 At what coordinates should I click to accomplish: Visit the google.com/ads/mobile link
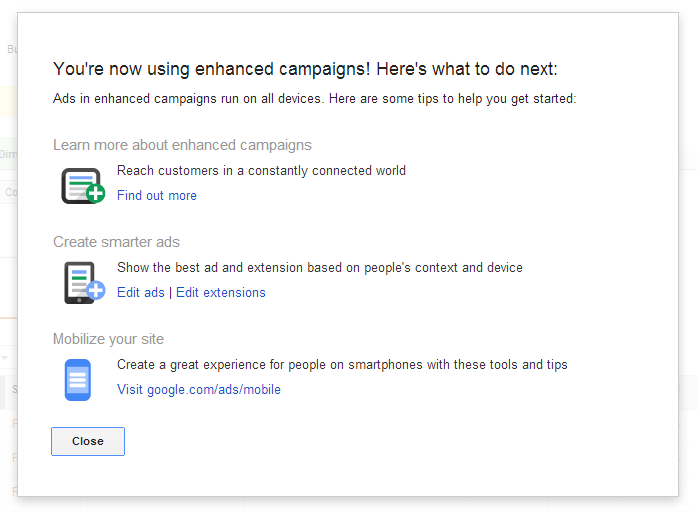coord(199,390)
